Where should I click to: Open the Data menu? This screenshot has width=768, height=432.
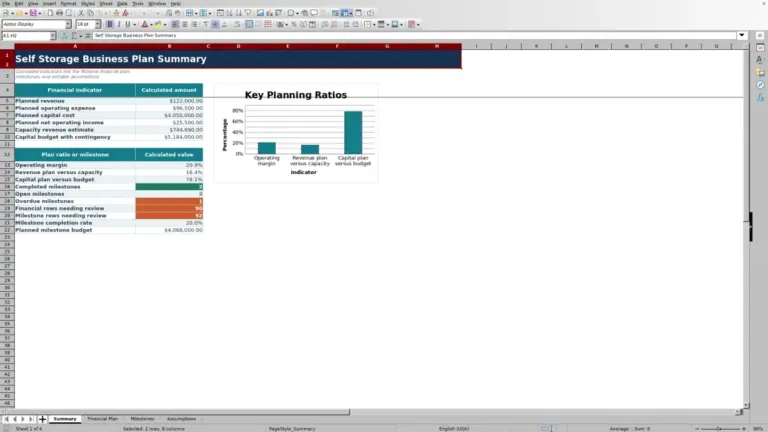pos(122,3)
